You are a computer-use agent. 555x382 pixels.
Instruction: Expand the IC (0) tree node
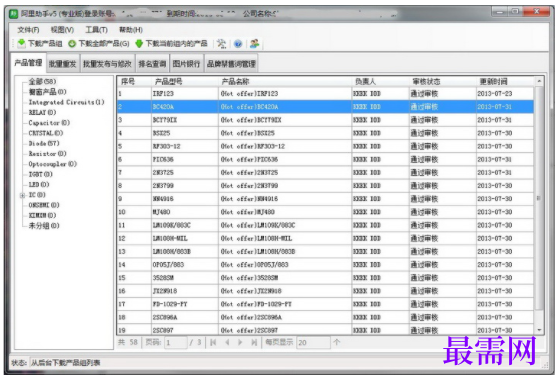pyautogui.click(x=22, y=195)
